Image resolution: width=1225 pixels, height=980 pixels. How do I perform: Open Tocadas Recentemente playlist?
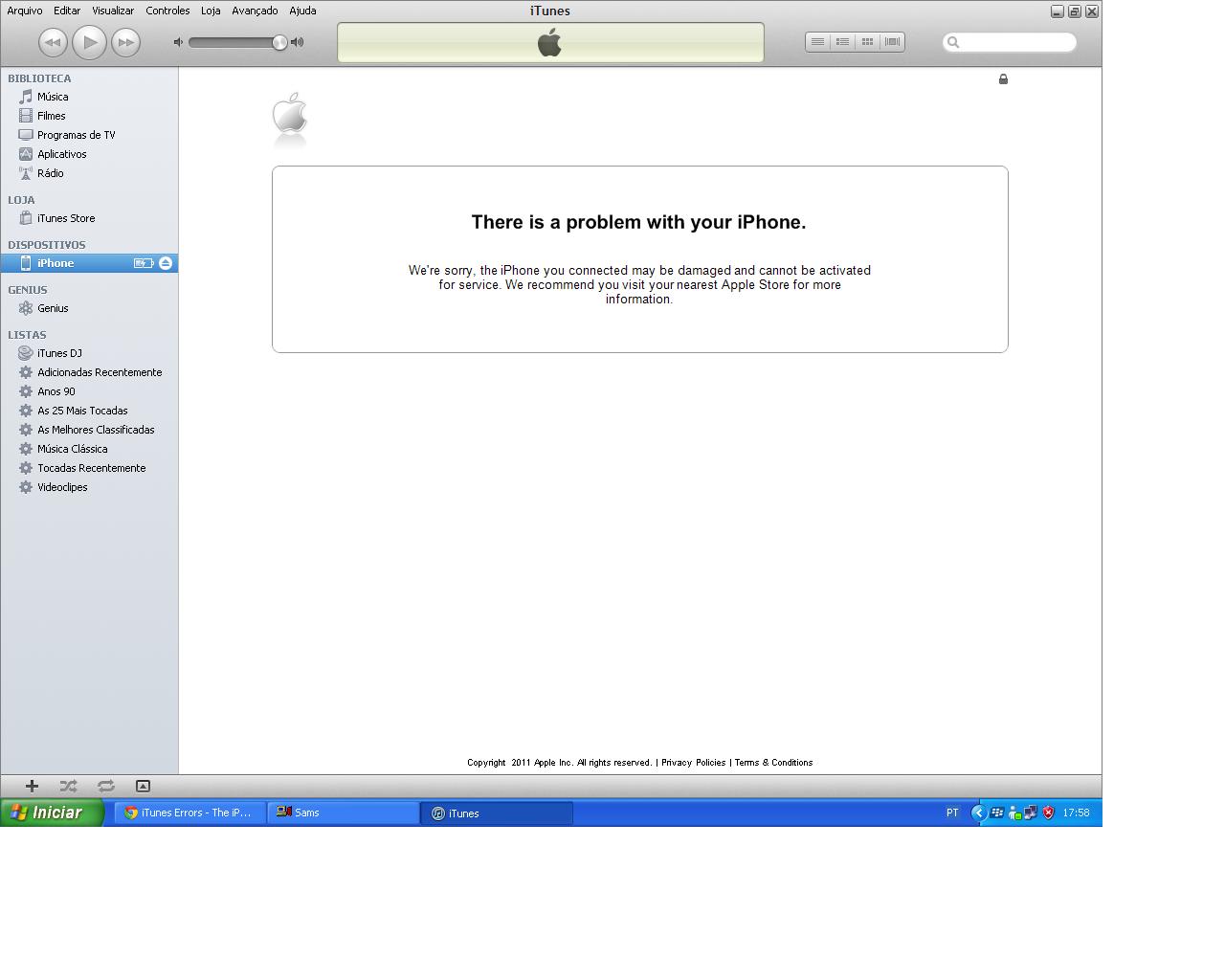(89, 468)
